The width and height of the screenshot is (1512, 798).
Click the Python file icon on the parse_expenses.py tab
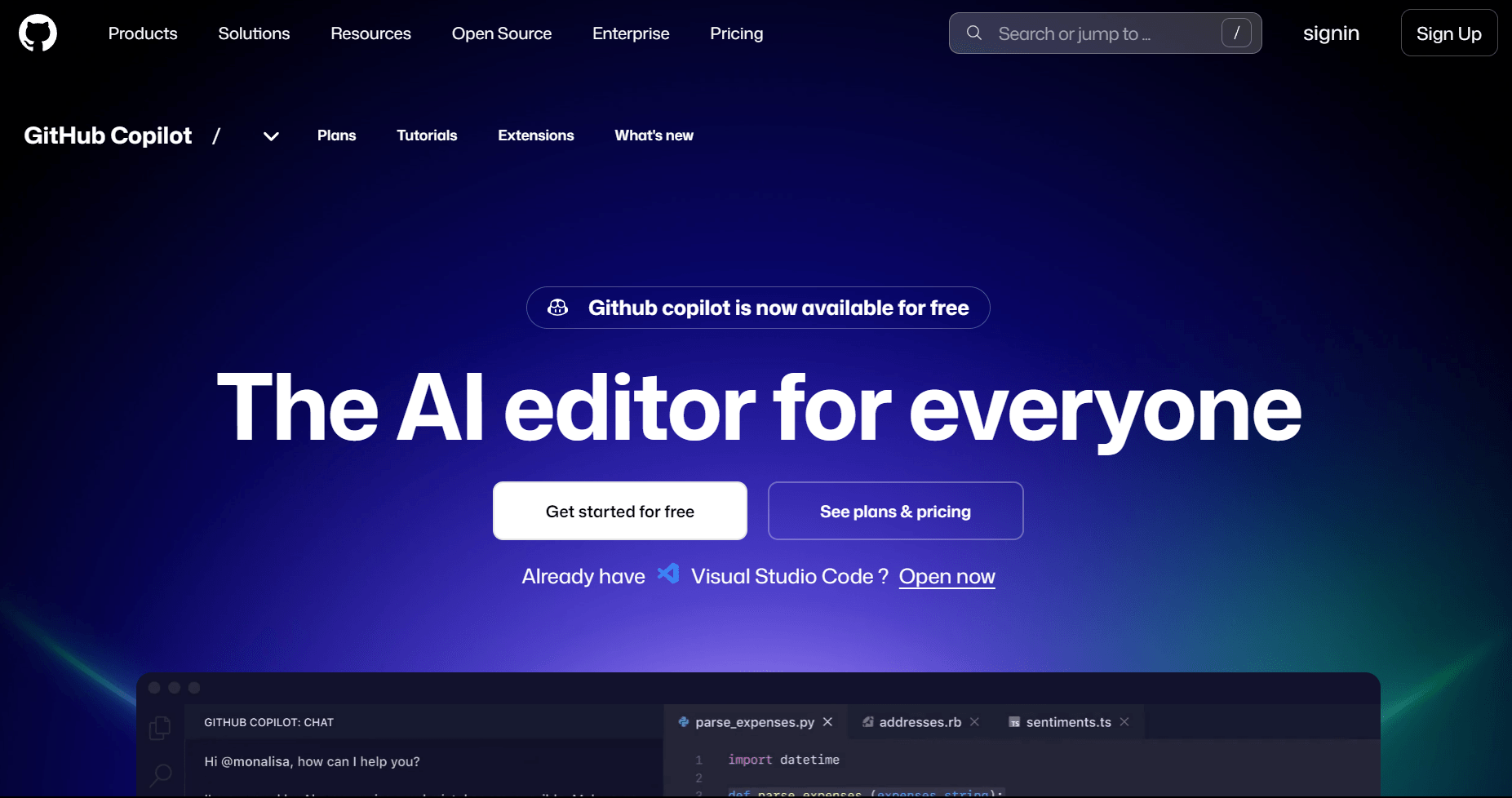click(684, 722)
